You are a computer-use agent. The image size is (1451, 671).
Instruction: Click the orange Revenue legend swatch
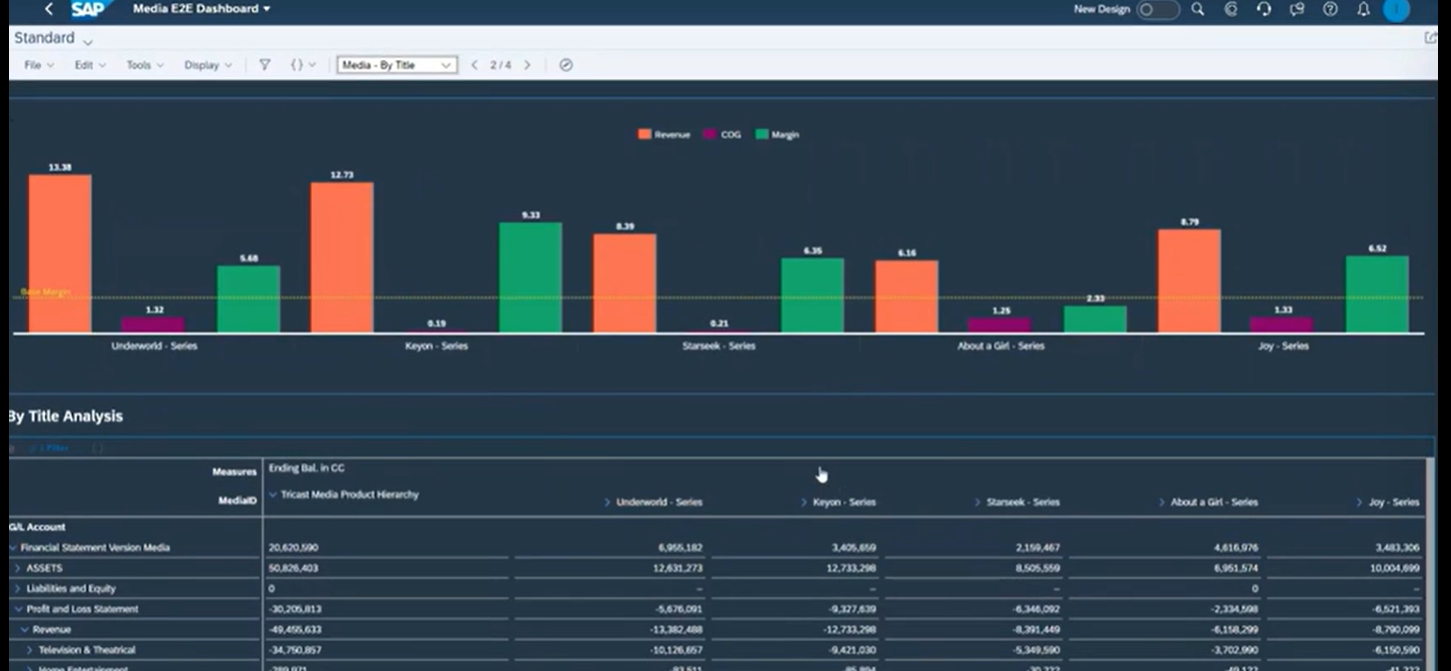[644, 134]
